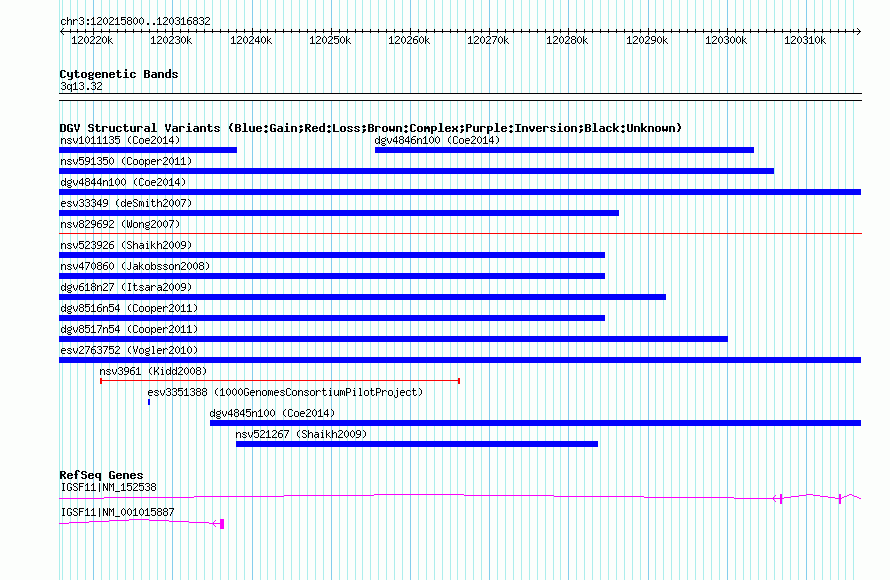The width and height of the screenshot is (890, 580).
Task: Open the IGSF11|NM_001015887 gene label
Action: [x=117, y=512]
